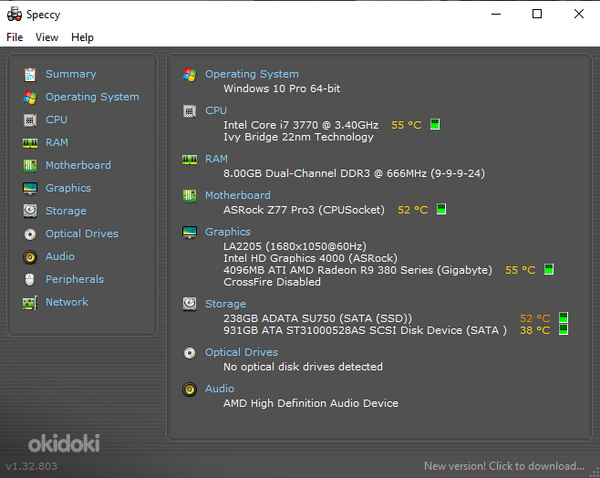600x478 pixels.
Task: Click 'Intel Core i7 3770 @ 3.40GHz' text
Action: (301, 125)
